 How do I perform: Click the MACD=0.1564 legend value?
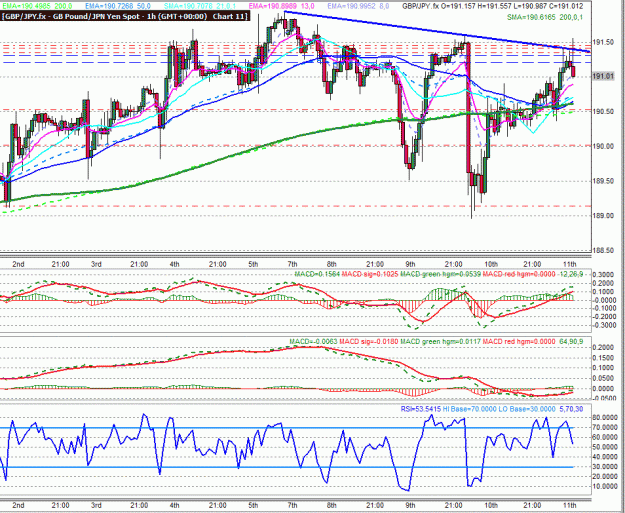click(x=316, y=274)
